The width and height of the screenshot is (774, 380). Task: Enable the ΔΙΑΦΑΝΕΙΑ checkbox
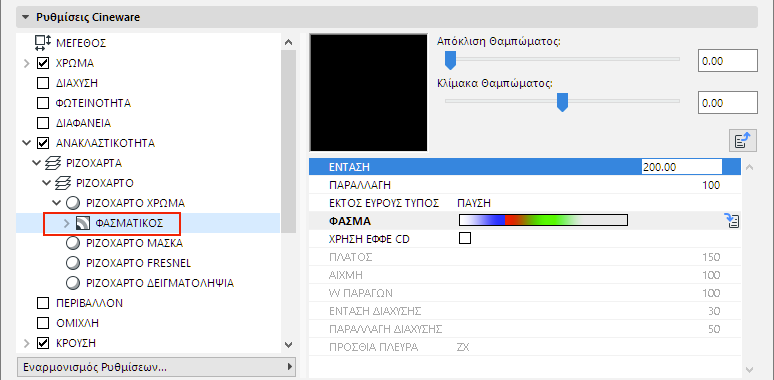(43, 123)
